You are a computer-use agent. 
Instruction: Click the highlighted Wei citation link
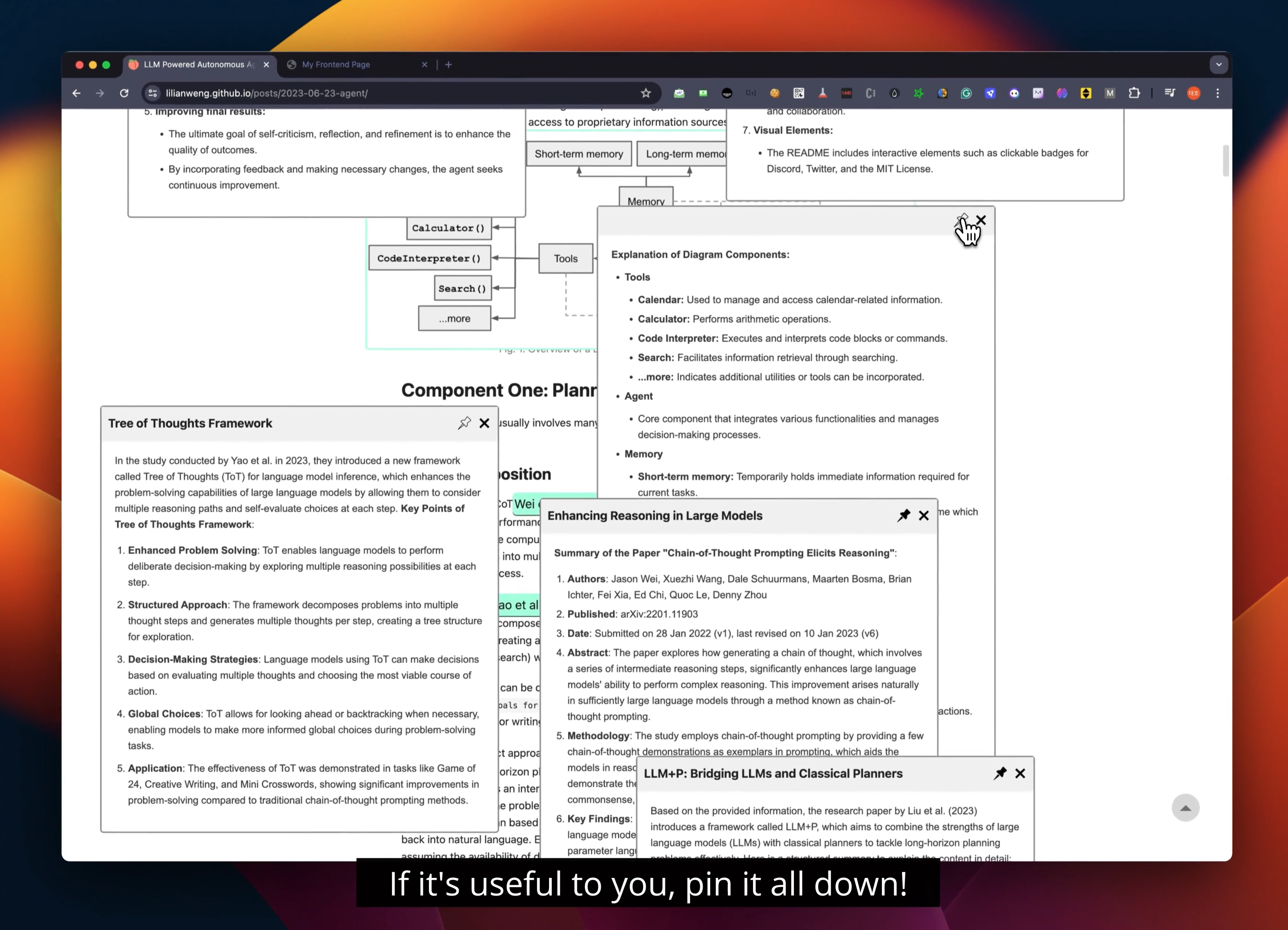click(525, 504)
